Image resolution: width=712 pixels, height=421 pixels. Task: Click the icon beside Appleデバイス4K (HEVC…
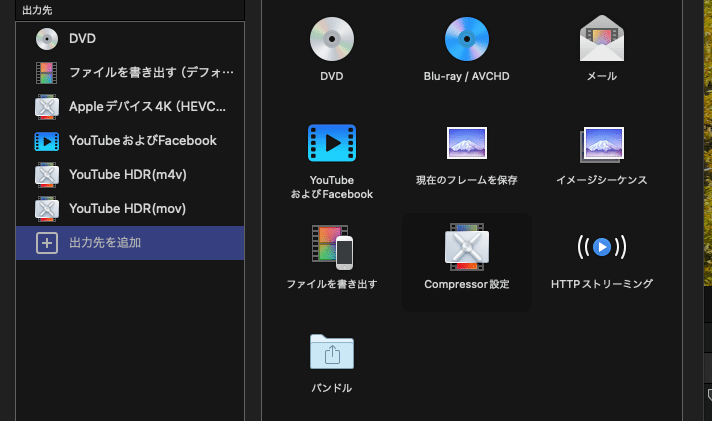coord(47,107)
